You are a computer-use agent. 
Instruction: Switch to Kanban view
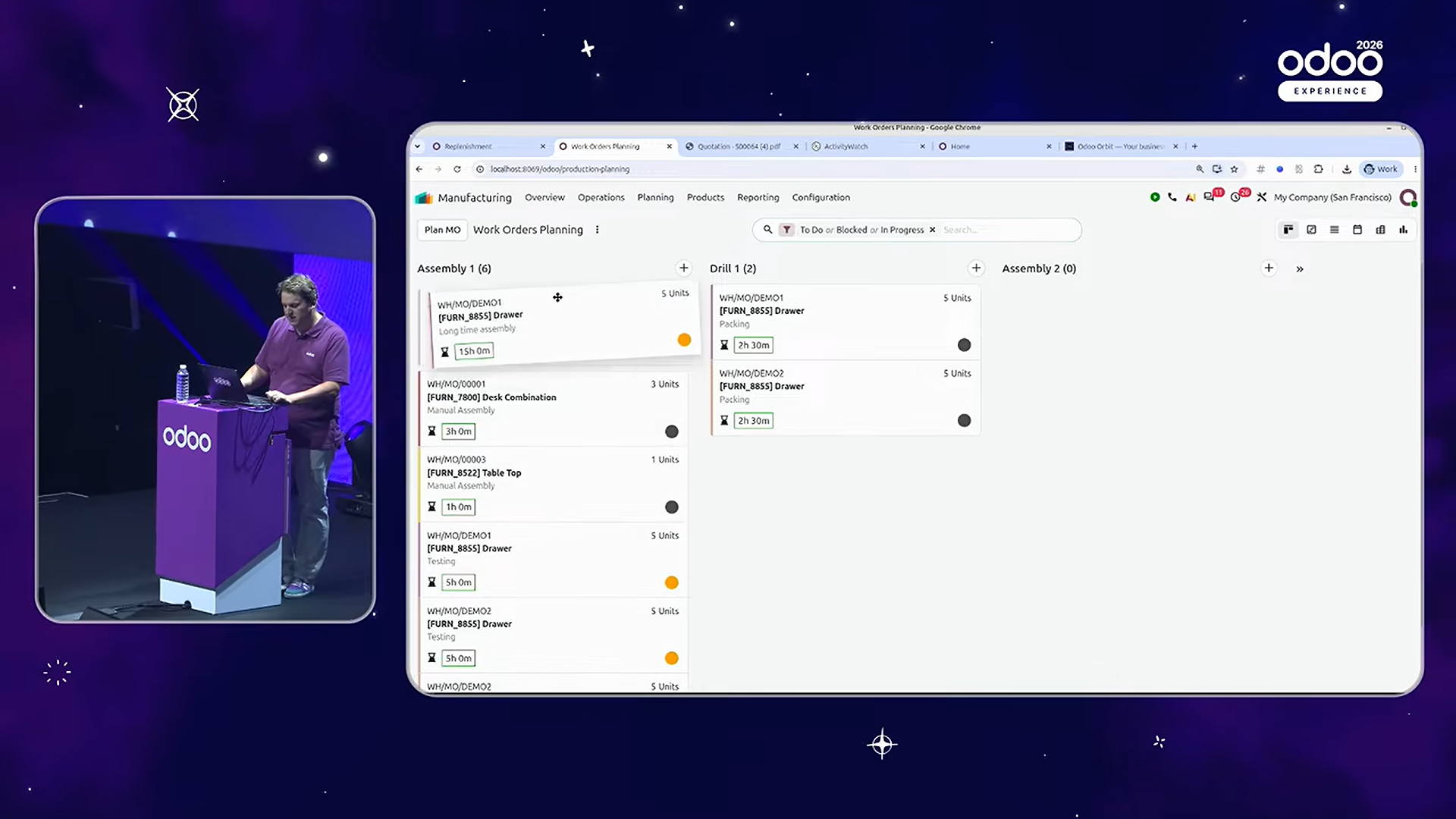(x=1288, y=230)
